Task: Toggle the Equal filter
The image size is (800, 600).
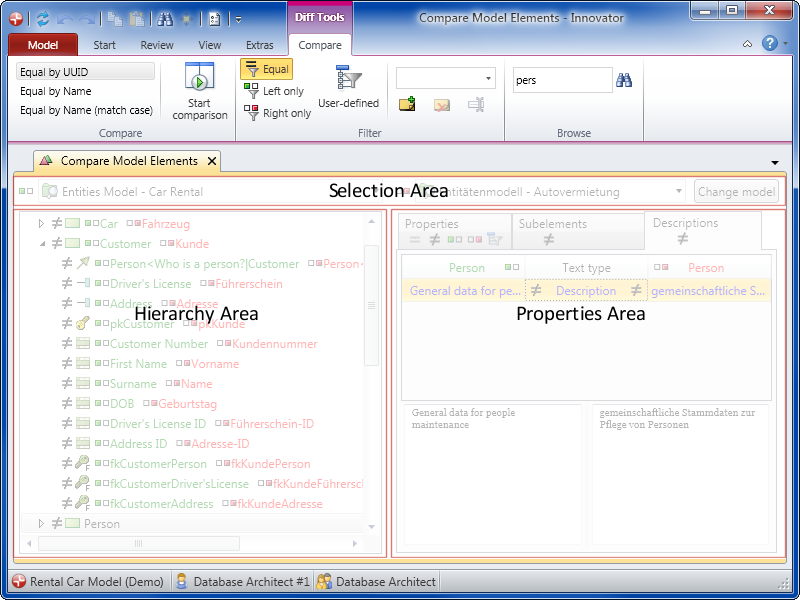Action: (266, 69)
